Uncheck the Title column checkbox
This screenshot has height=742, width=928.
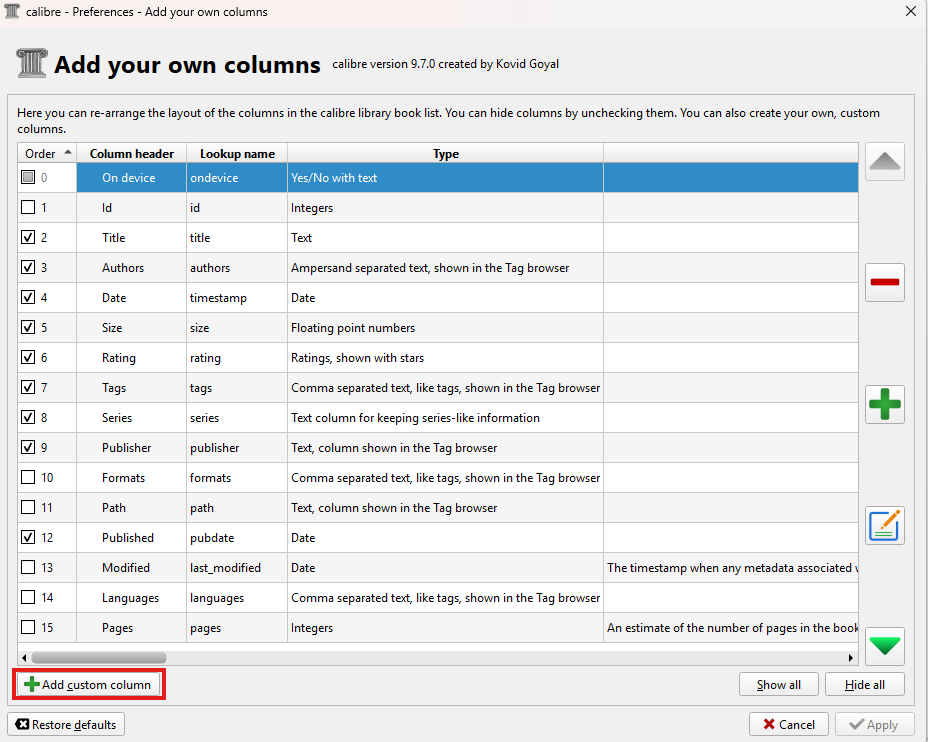[28, 237]
